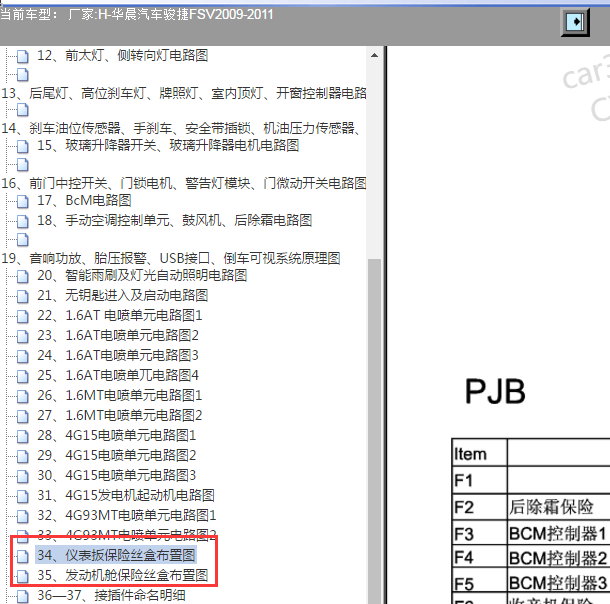Click document icon beside item 34
Viewport: 610px width, 604px height.
tap(23, 556)
